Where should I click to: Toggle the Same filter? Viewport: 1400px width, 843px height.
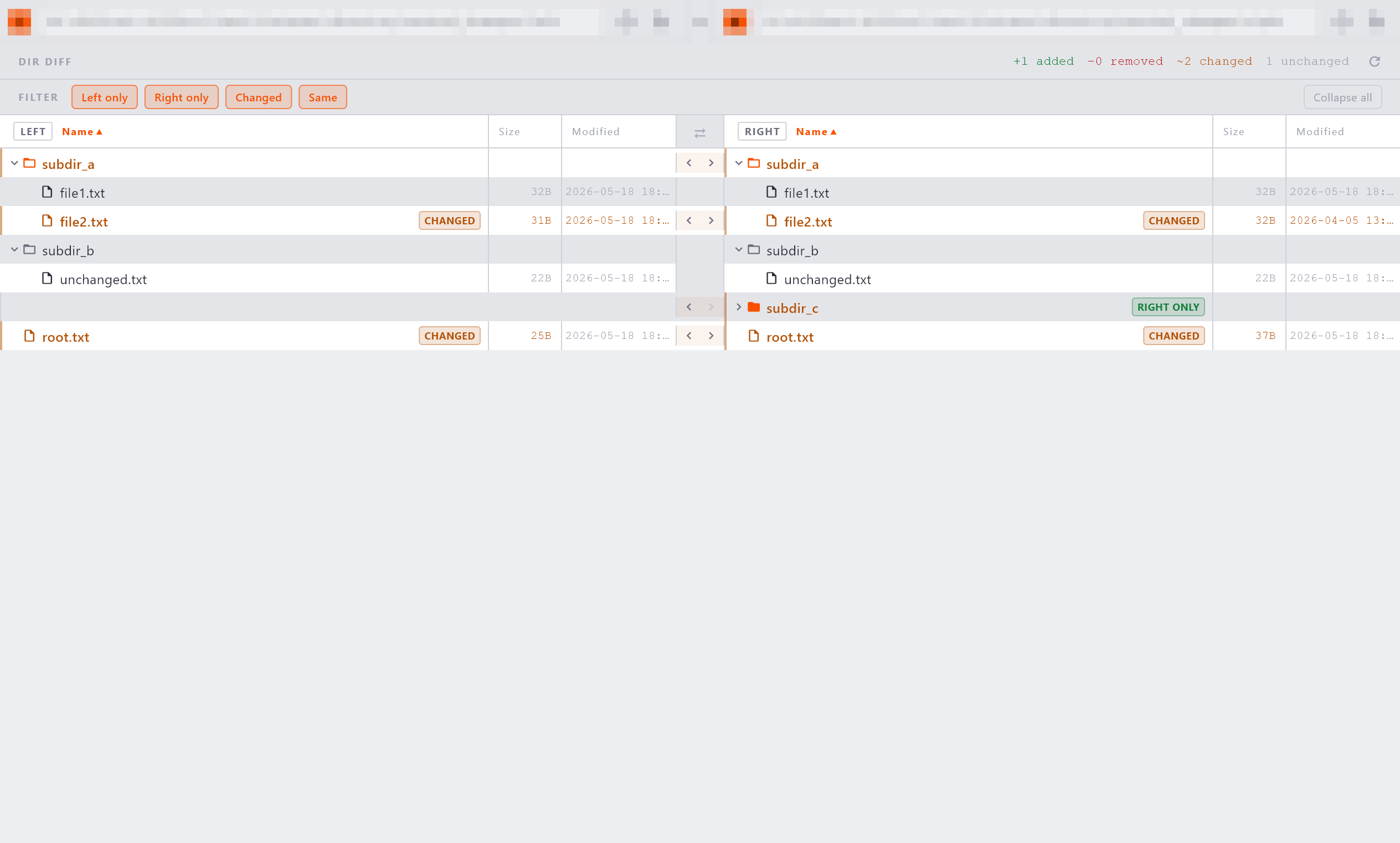pyautogui.click(x=323, y=97)
